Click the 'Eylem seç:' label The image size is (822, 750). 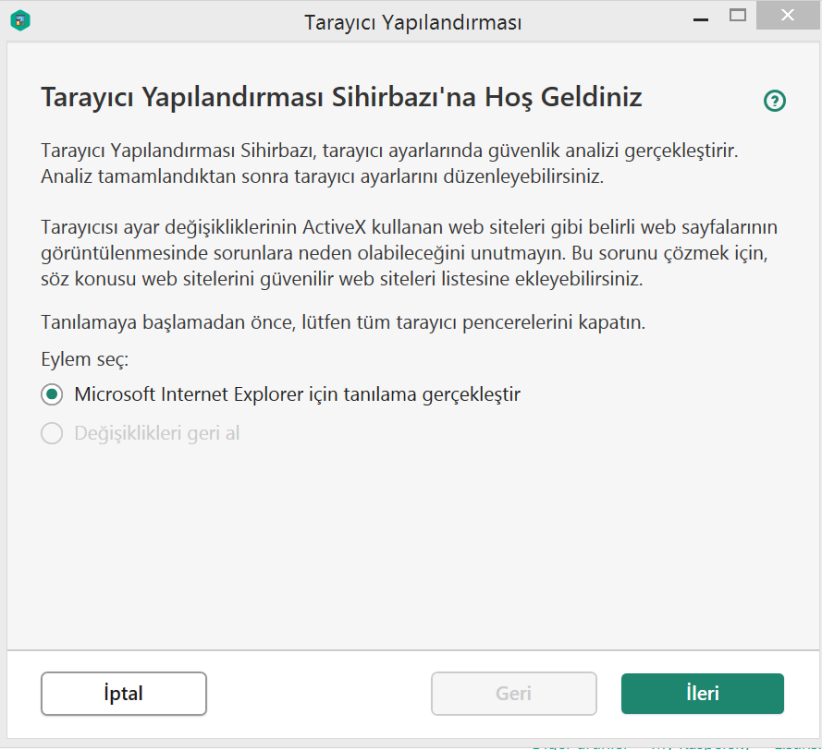point(85,360)
